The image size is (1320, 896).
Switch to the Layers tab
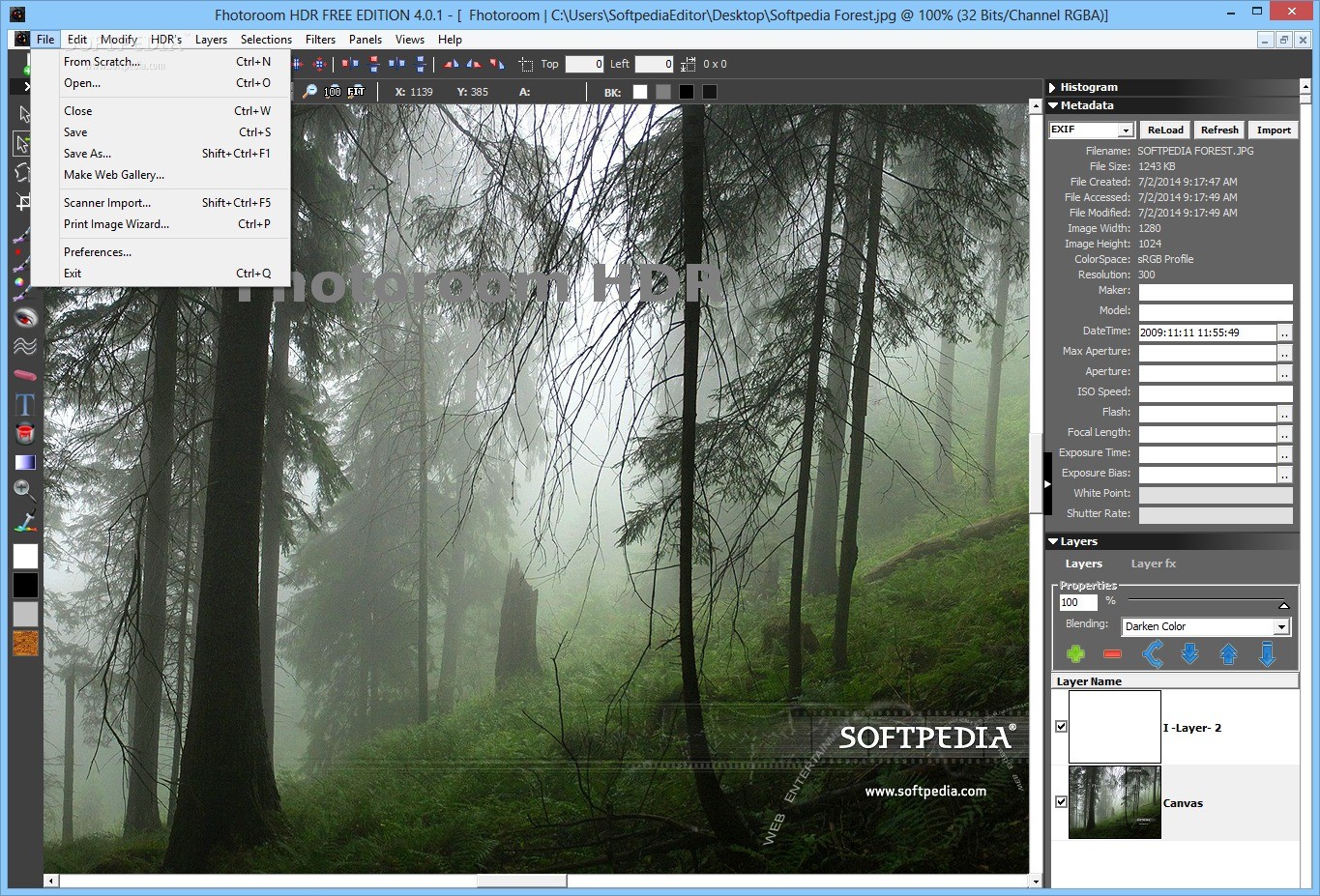pos(1083,564)
